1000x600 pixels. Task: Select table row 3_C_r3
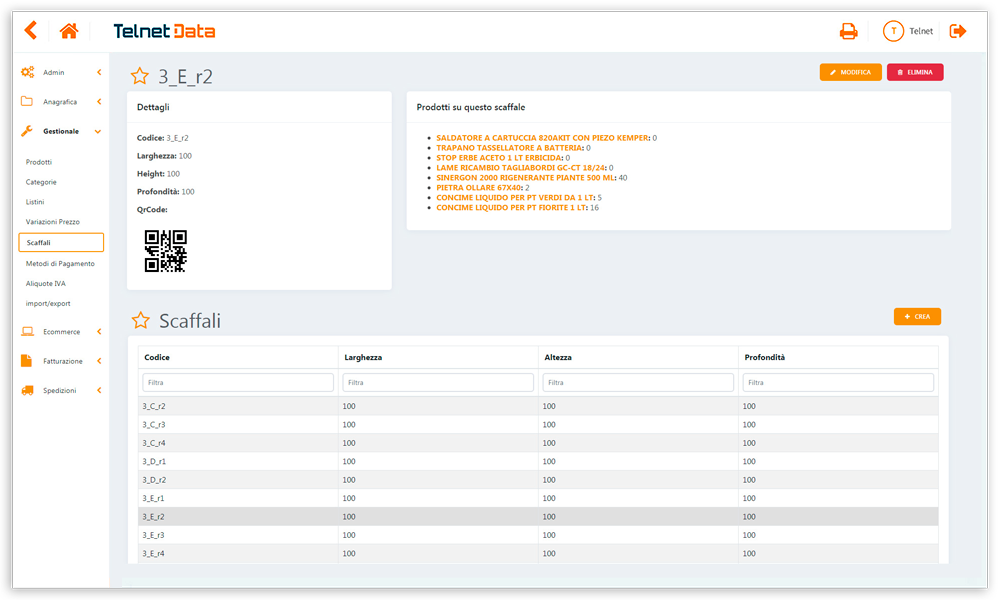(x=538, y=425)
